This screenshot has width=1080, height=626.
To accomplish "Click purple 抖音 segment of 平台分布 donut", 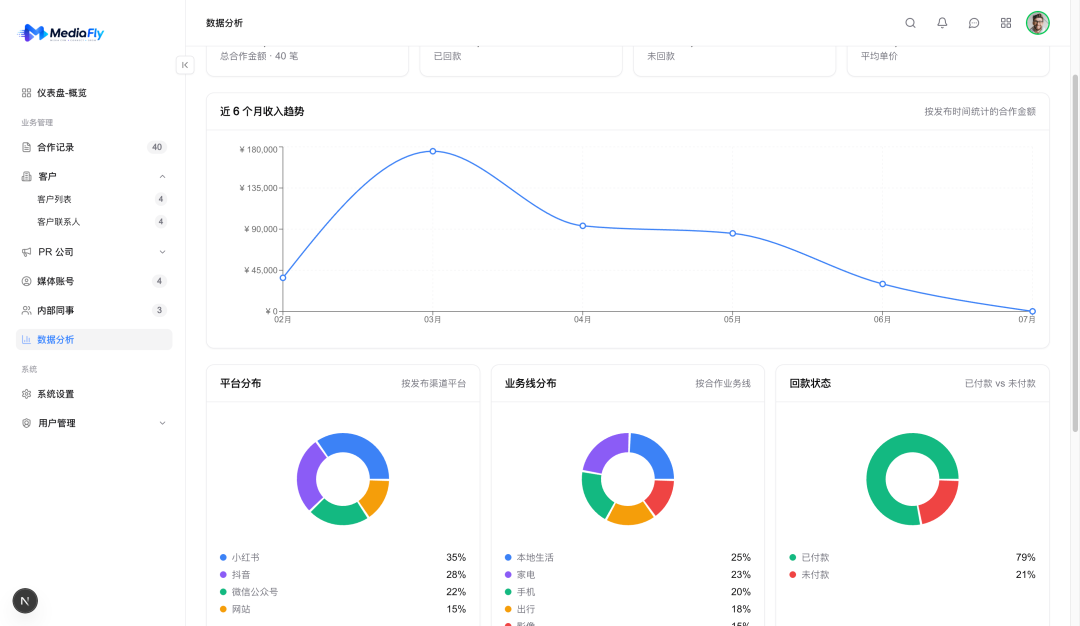I will coord(308,476).
